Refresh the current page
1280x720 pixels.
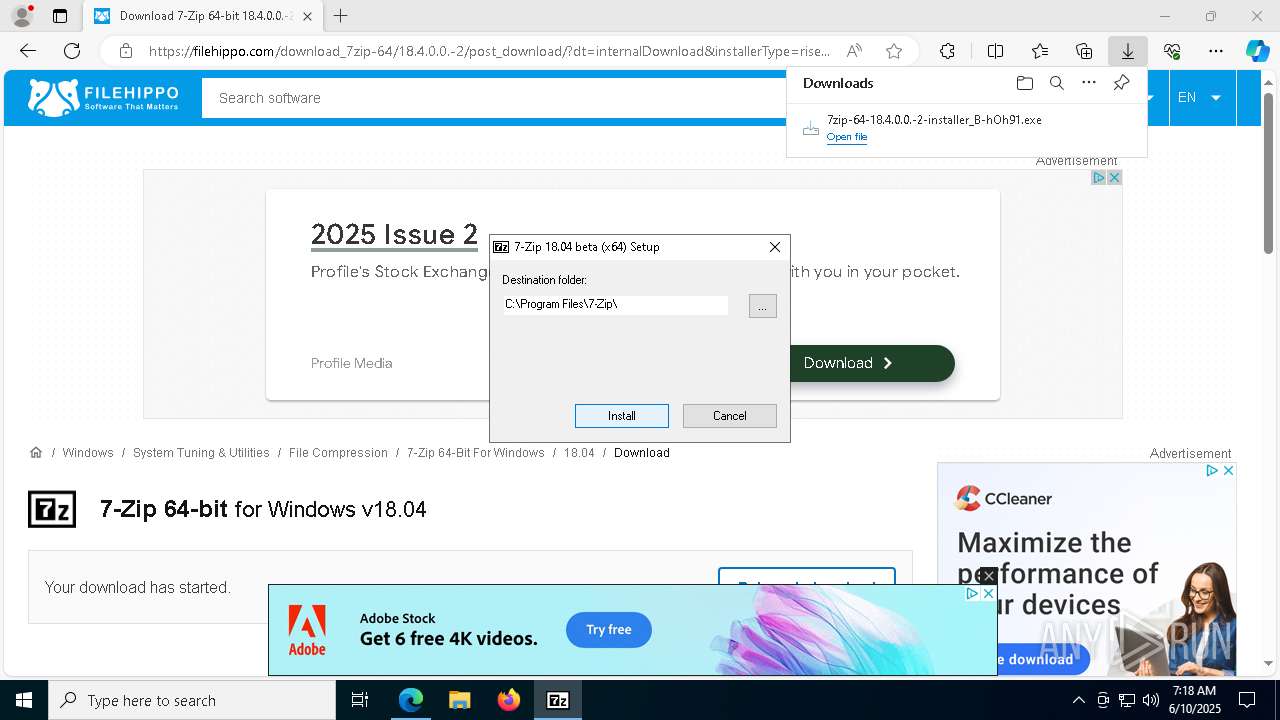(x=72, y=51)
